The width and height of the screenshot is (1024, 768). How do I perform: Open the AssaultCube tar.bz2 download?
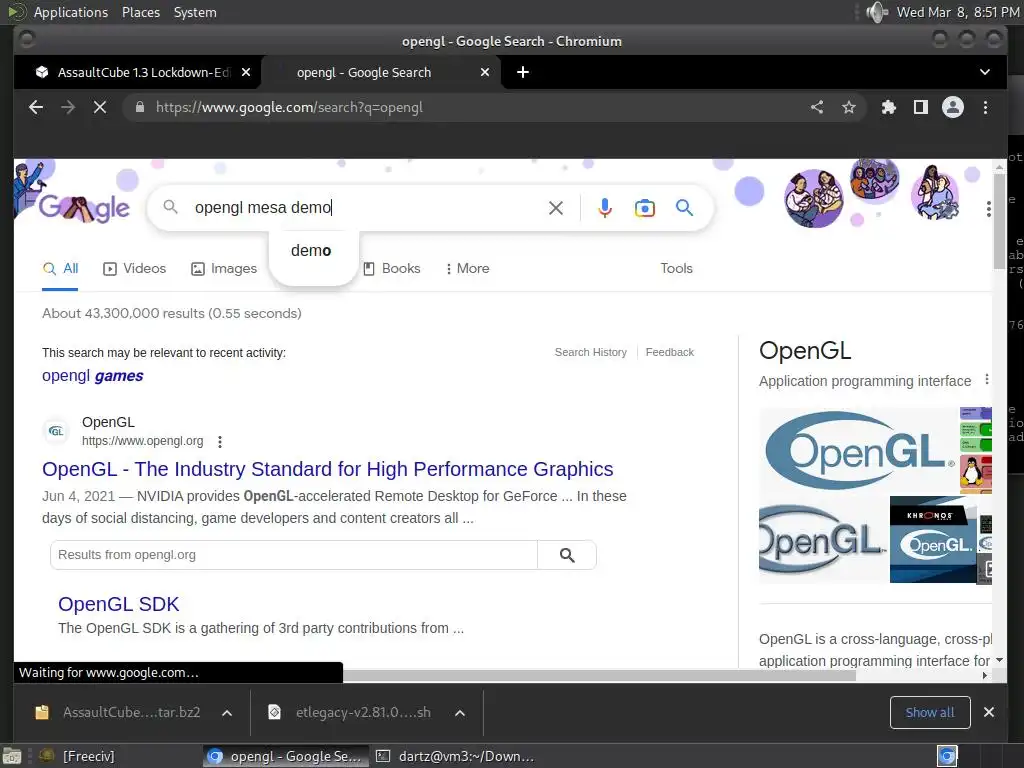118,712
